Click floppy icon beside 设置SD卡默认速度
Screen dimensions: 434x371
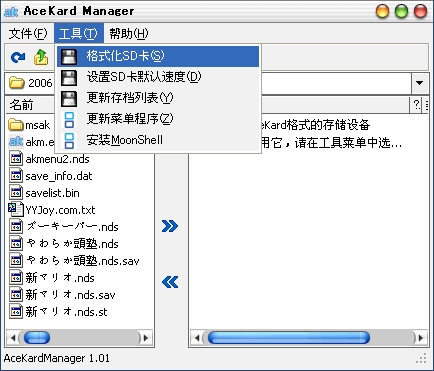(x=69, y=78)
